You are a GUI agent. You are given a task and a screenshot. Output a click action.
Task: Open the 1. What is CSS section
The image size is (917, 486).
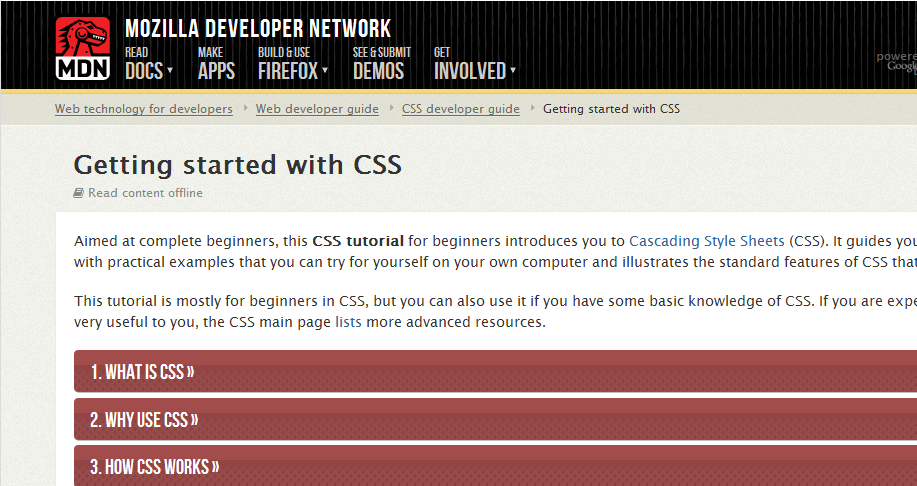(495, 371)
